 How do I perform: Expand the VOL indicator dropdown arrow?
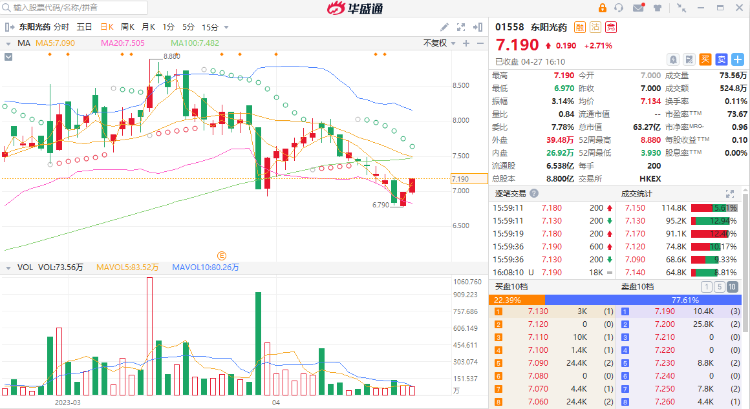click(x=8, y=268)
